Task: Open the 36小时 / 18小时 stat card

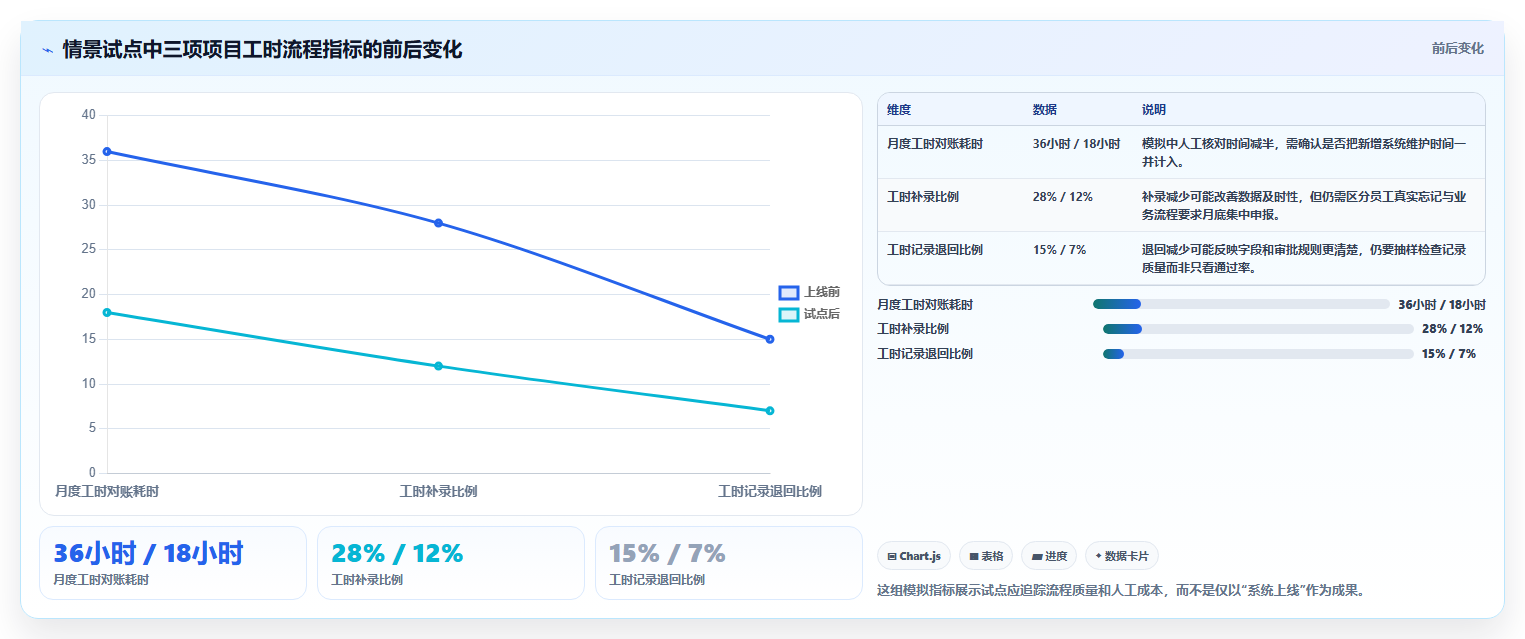Action: [173, 563]
